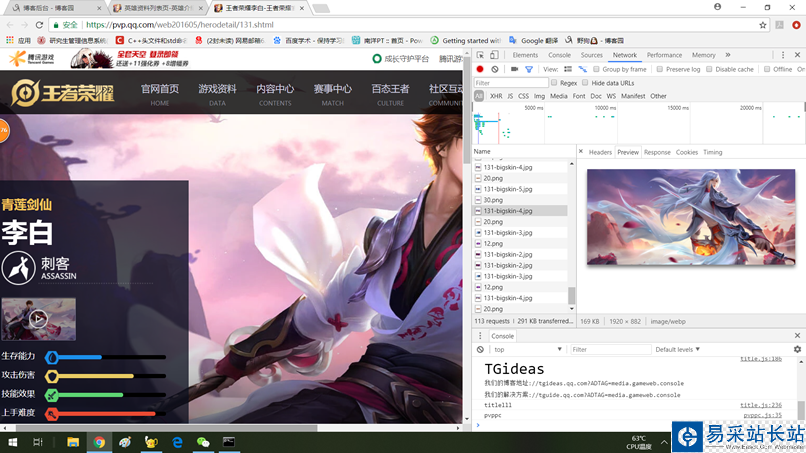Switch to the Memory panel tab
The height and width of the screenshot is (453, 806).
(x=703, y=55)
